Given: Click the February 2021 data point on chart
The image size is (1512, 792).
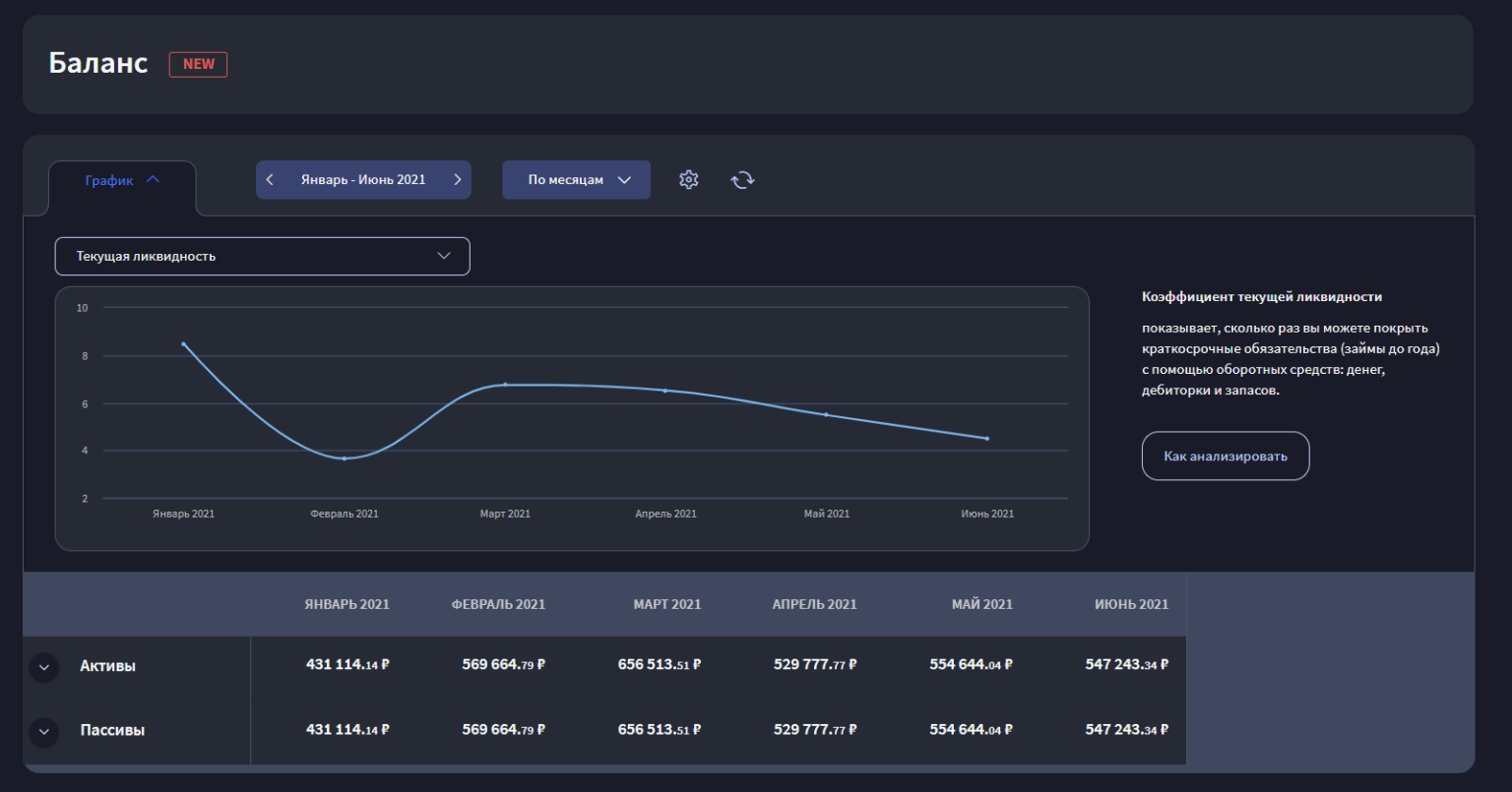Looking at the screenshot, I should (344, 458).
